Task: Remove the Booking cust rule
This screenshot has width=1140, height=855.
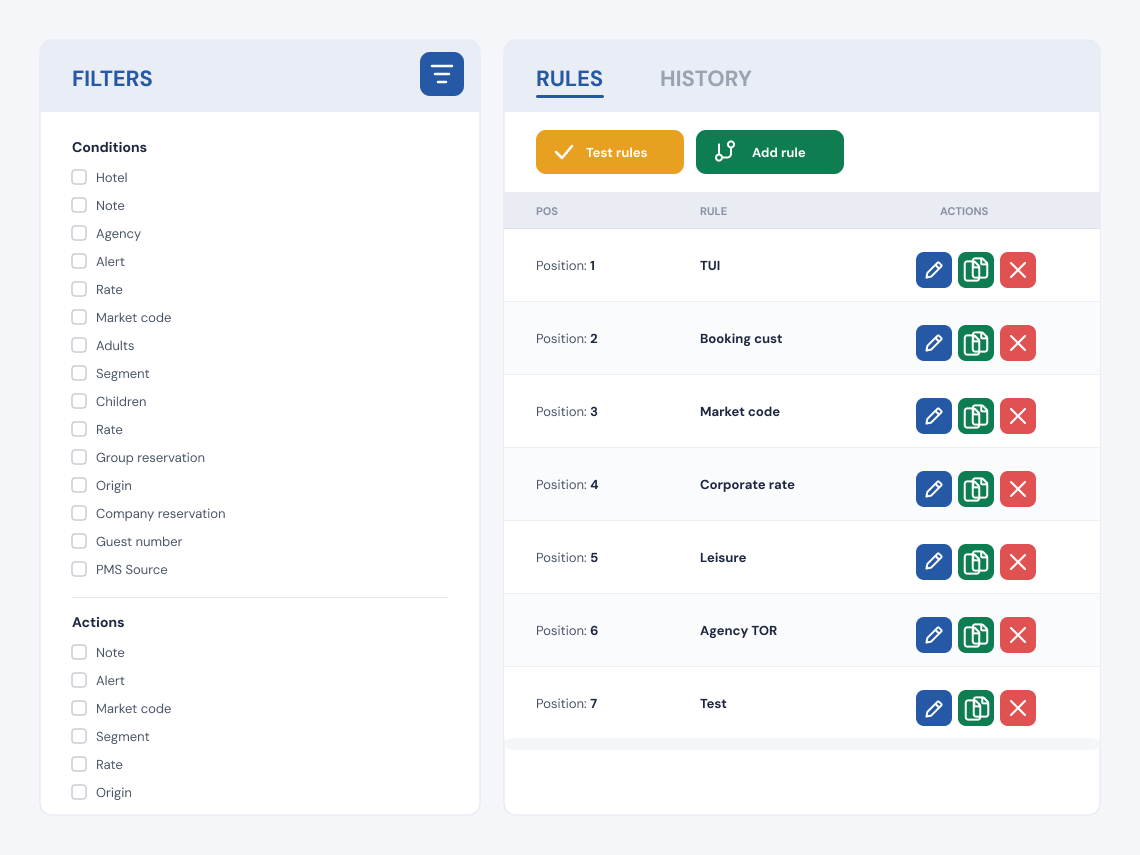Action: 1018,343
